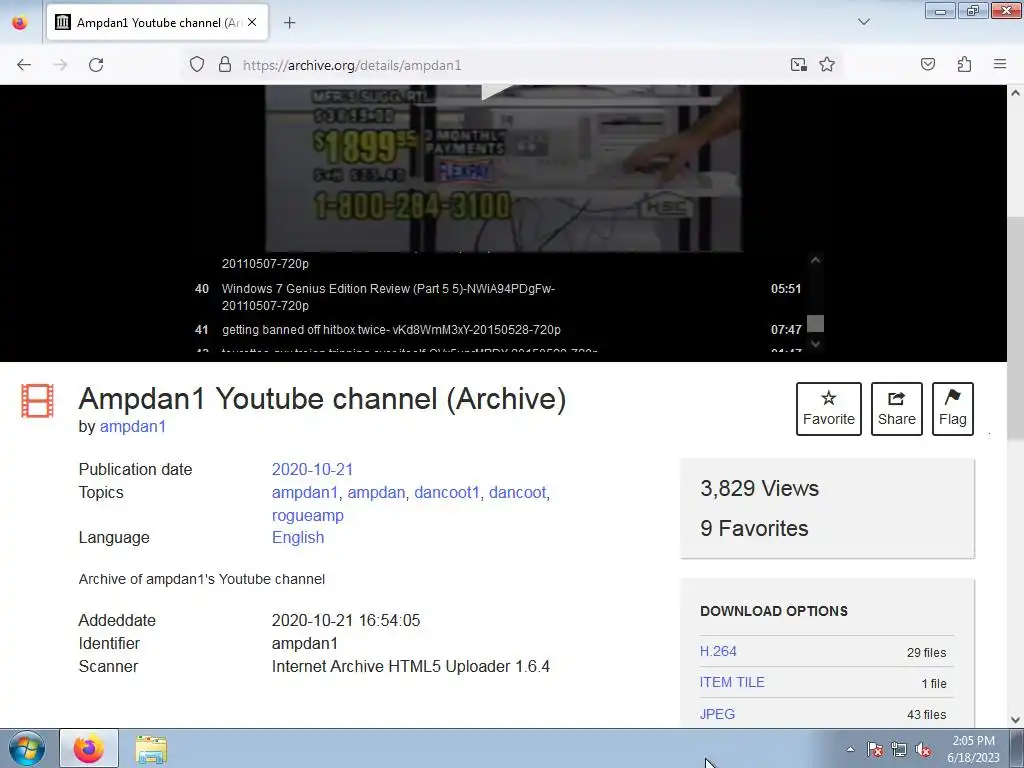This screenshot has width=1024, height=768.
Task: Expand the H.264 download option
Action: (x=718, y=651)
